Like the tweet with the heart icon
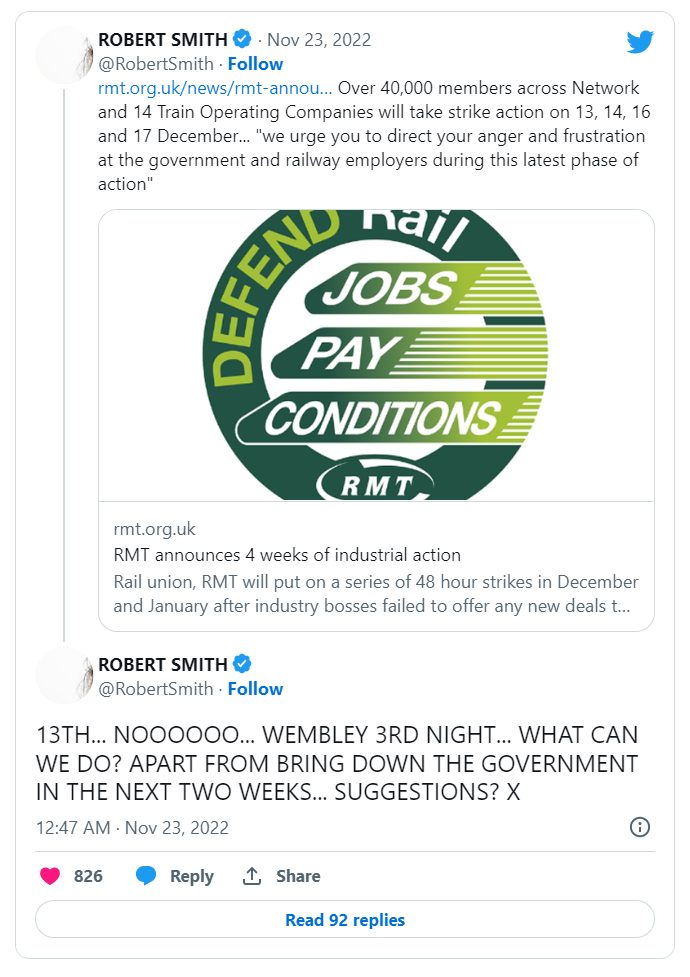Screen dimensions: 690x977 (x=50, y=876)
